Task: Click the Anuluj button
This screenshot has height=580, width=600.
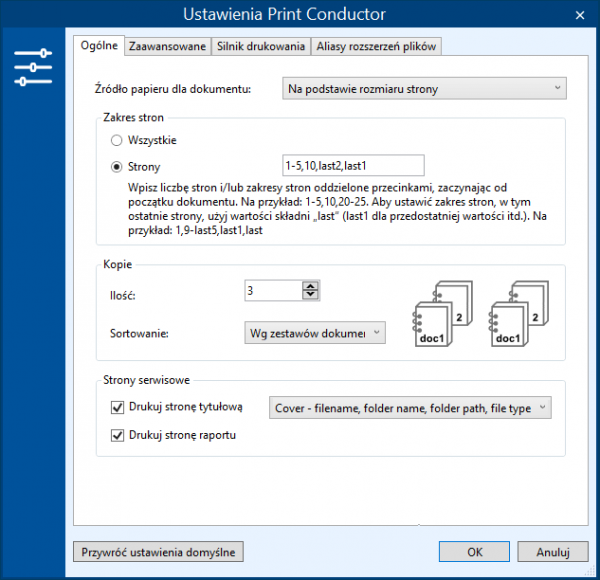Action: click(552, 551)
